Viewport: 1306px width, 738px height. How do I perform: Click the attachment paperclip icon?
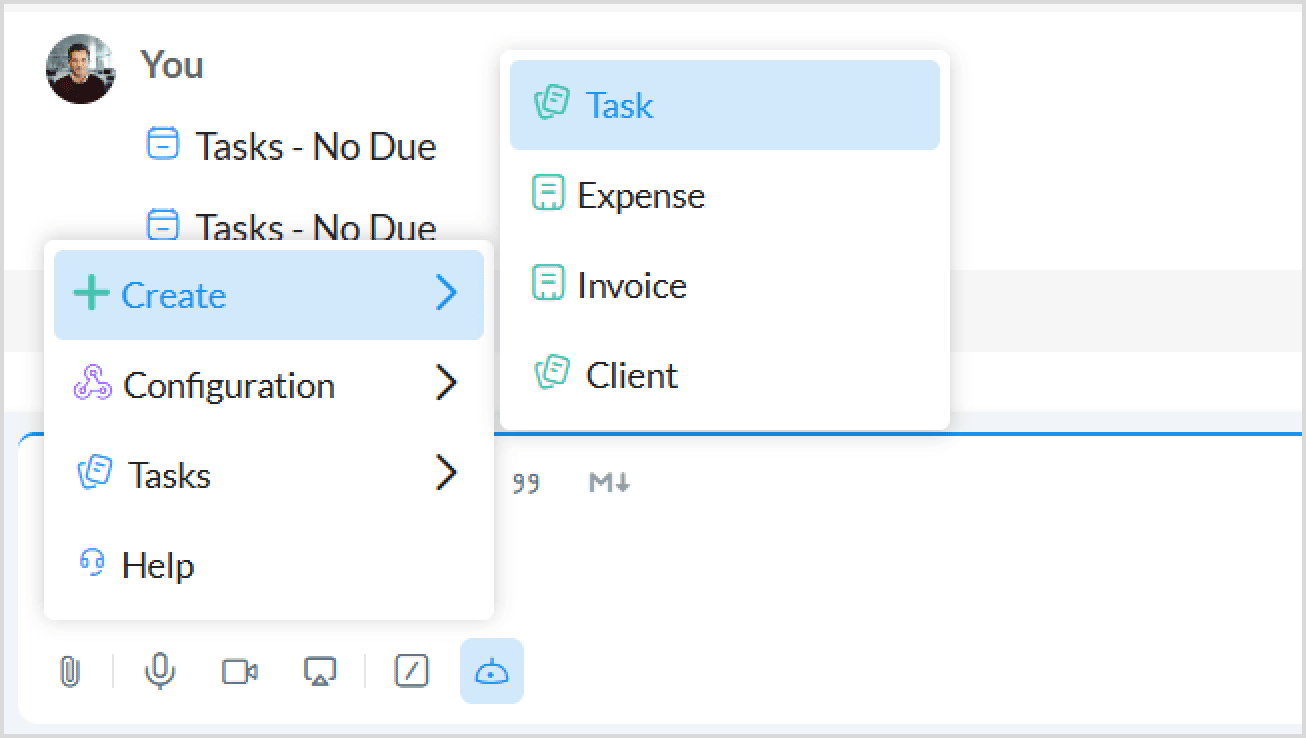(x=68, y=672)
